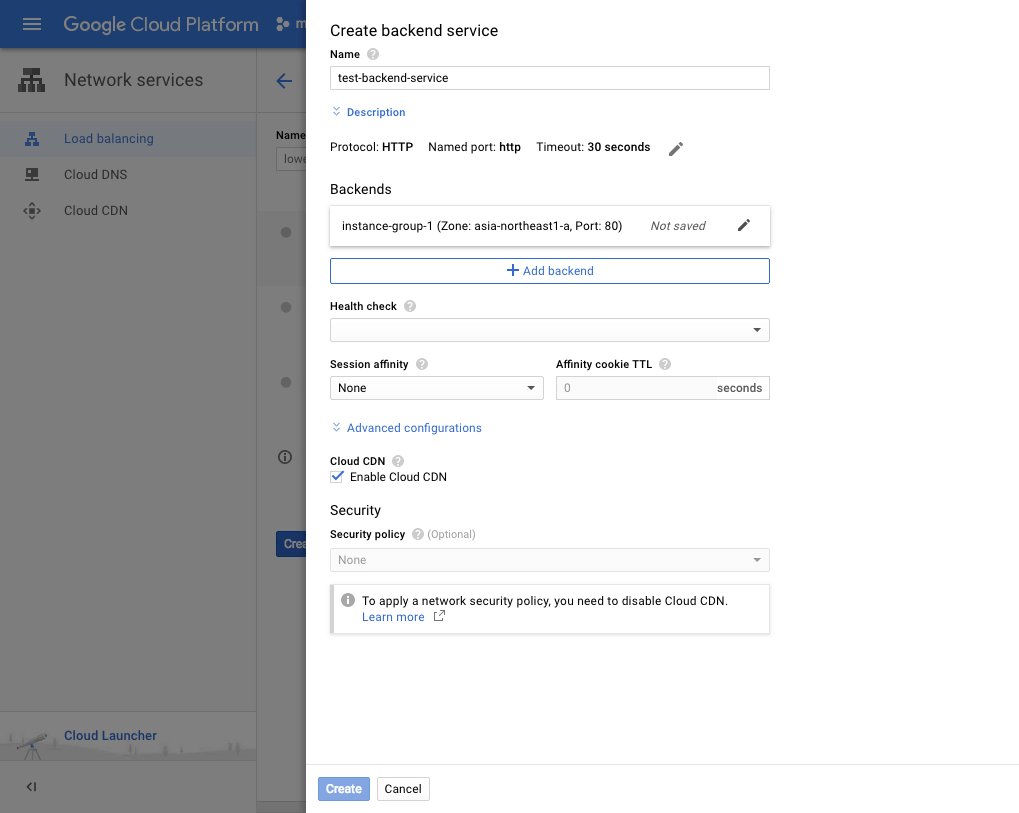Toggle the Enable Cloud CDN checkbox
The height and width of the screenshot is (813, 1019).
(337, 476)
